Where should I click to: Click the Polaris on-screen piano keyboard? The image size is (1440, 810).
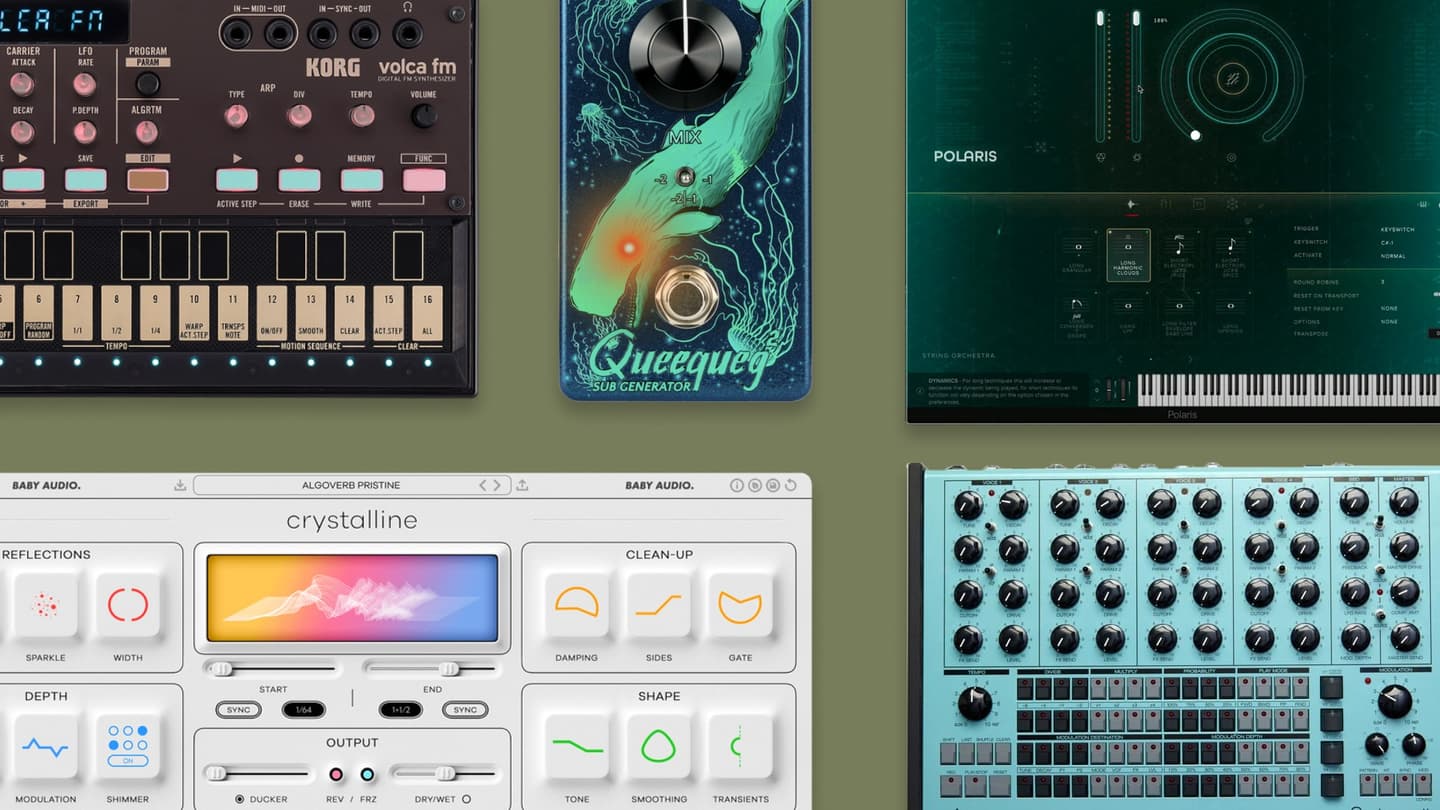[1288, 388]
